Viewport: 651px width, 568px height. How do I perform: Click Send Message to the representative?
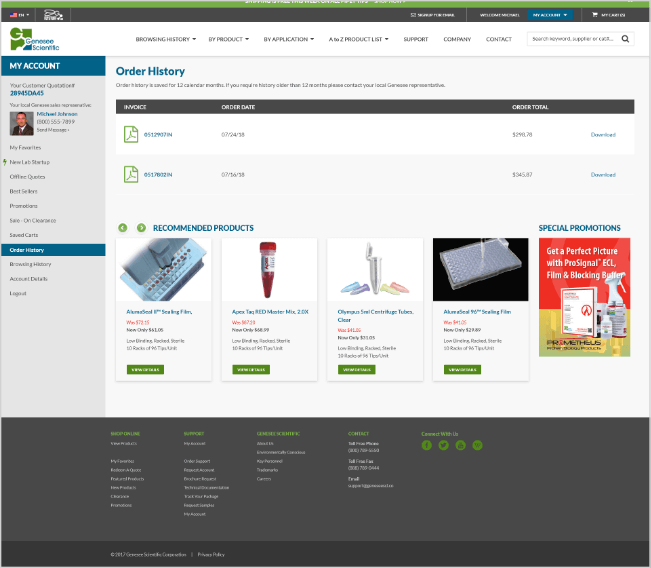53,130
